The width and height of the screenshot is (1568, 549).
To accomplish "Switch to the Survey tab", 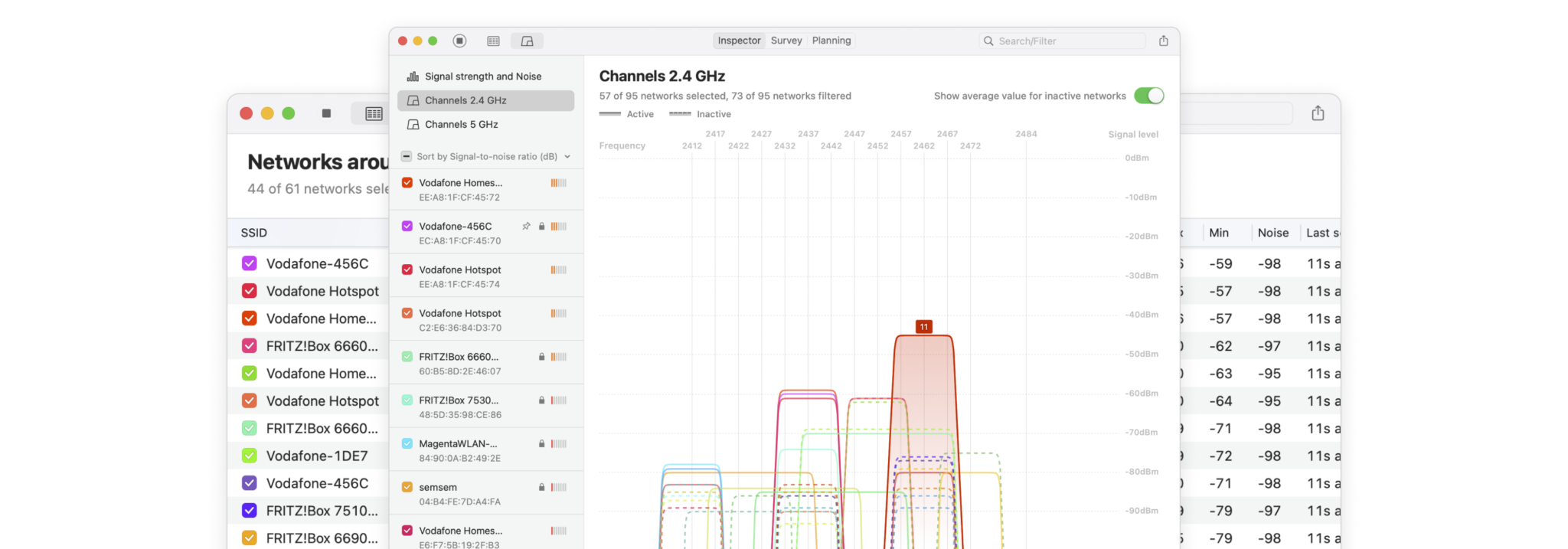I will click(x=786, y=41).
